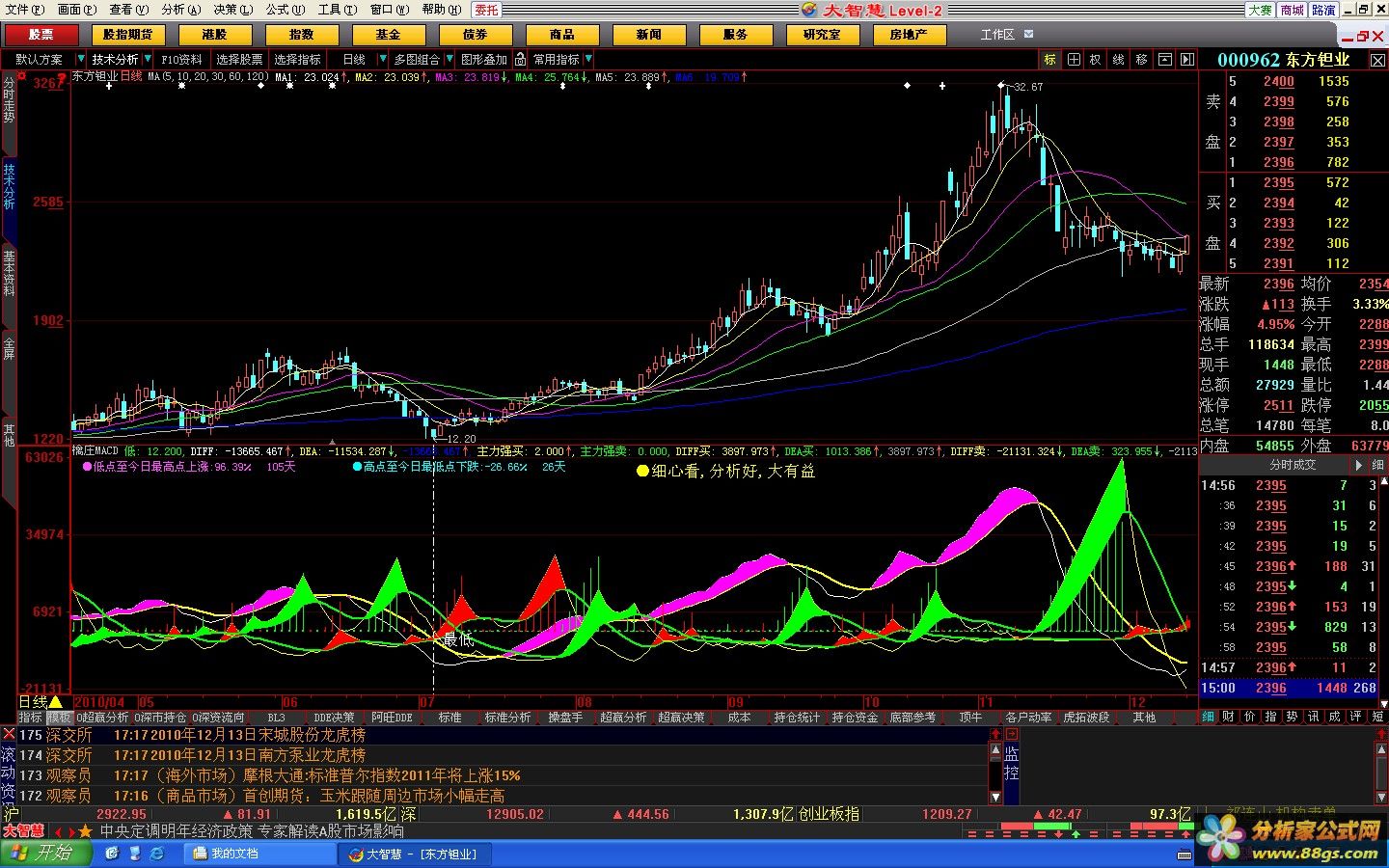Open the 商城 store link
1389x868 pixels.
click(1293, 10)
